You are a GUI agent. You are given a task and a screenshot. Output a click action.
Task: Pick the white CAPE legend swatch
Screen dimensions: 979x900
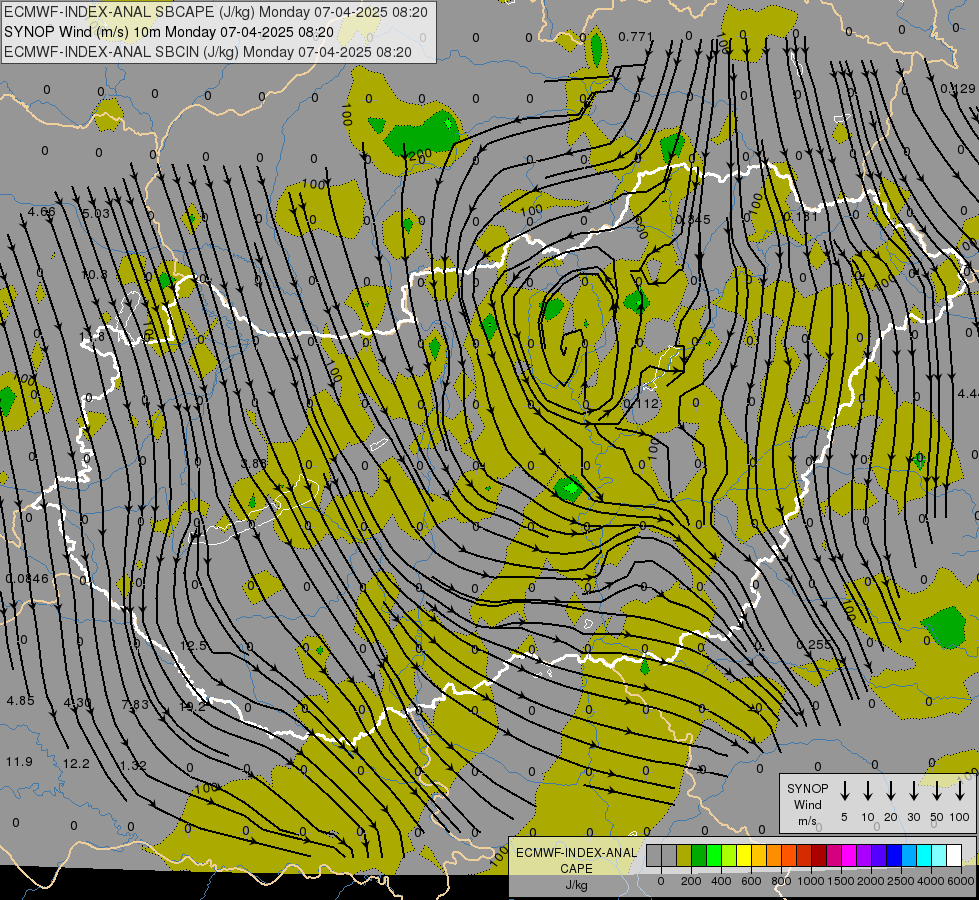coord(955,855)
